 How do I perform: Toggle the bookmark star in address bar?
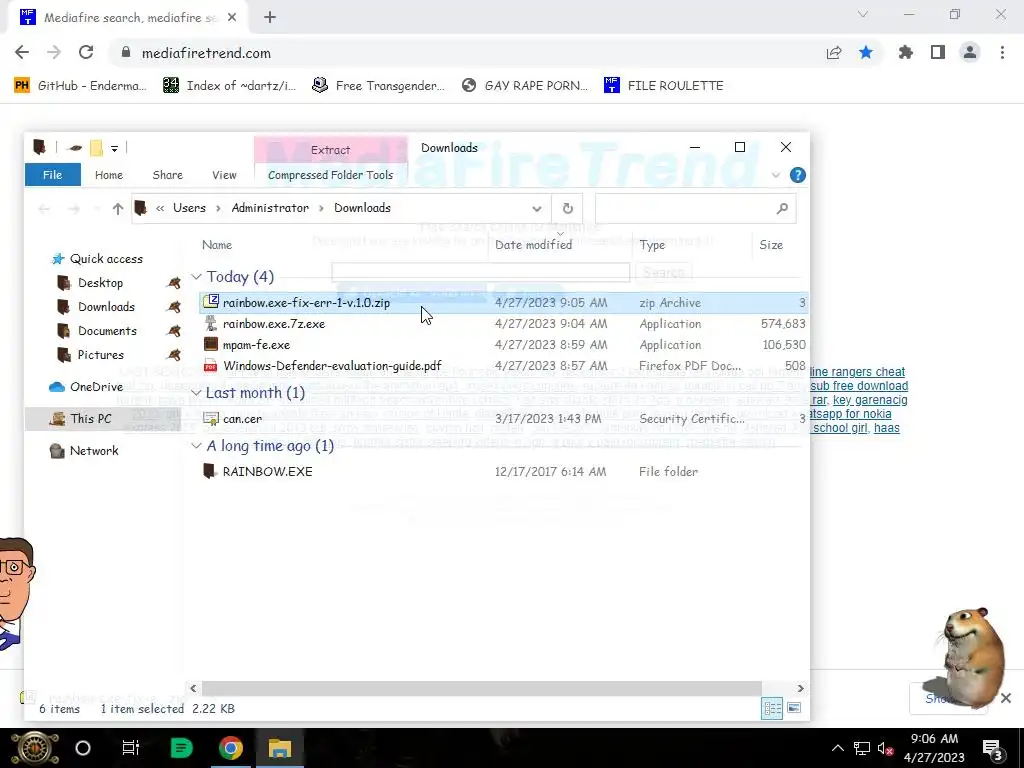point(866,53)
